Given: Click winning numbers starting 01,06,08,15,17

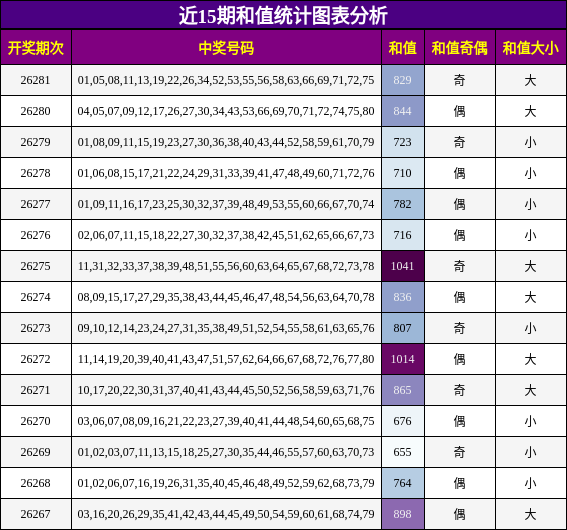Looking at the screenshot, I should click(x=226, y=173).
